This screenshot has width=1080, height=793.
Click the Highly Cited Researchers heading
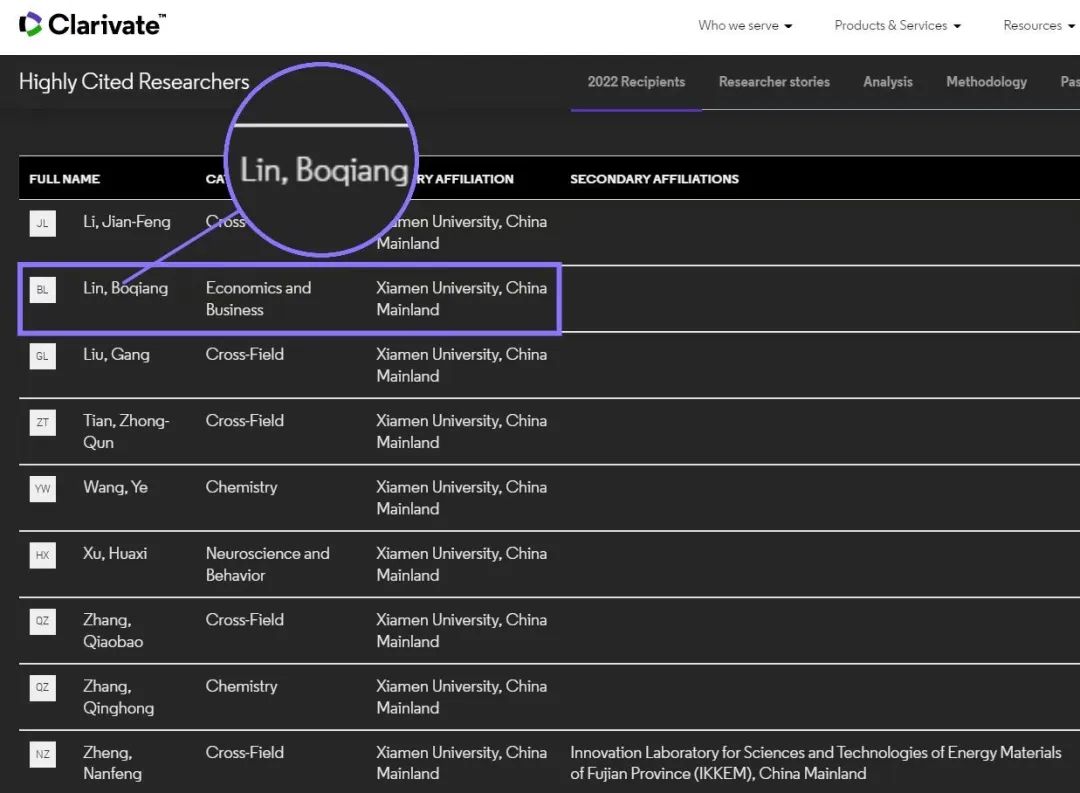pyautogui.click(x=134, y=82)
